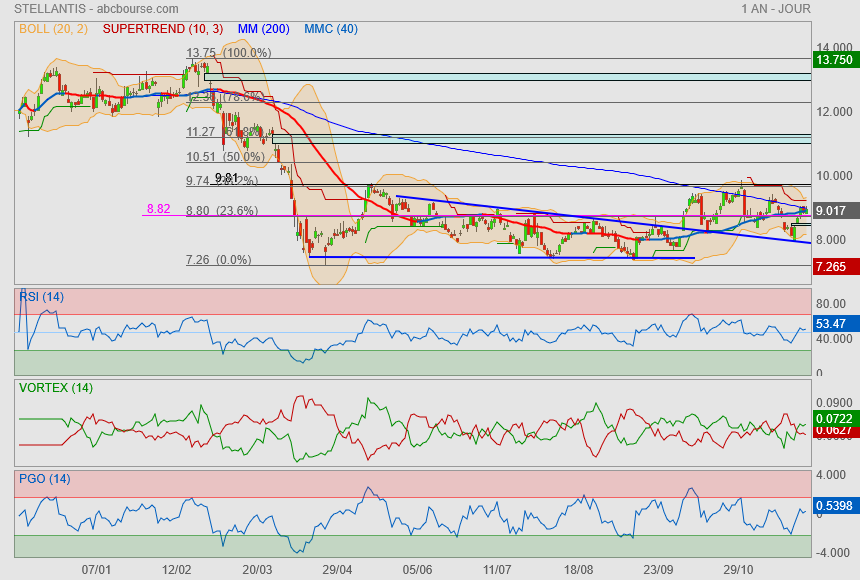
Task: Click the green 13.750 price tag
Action: point(833,60)
